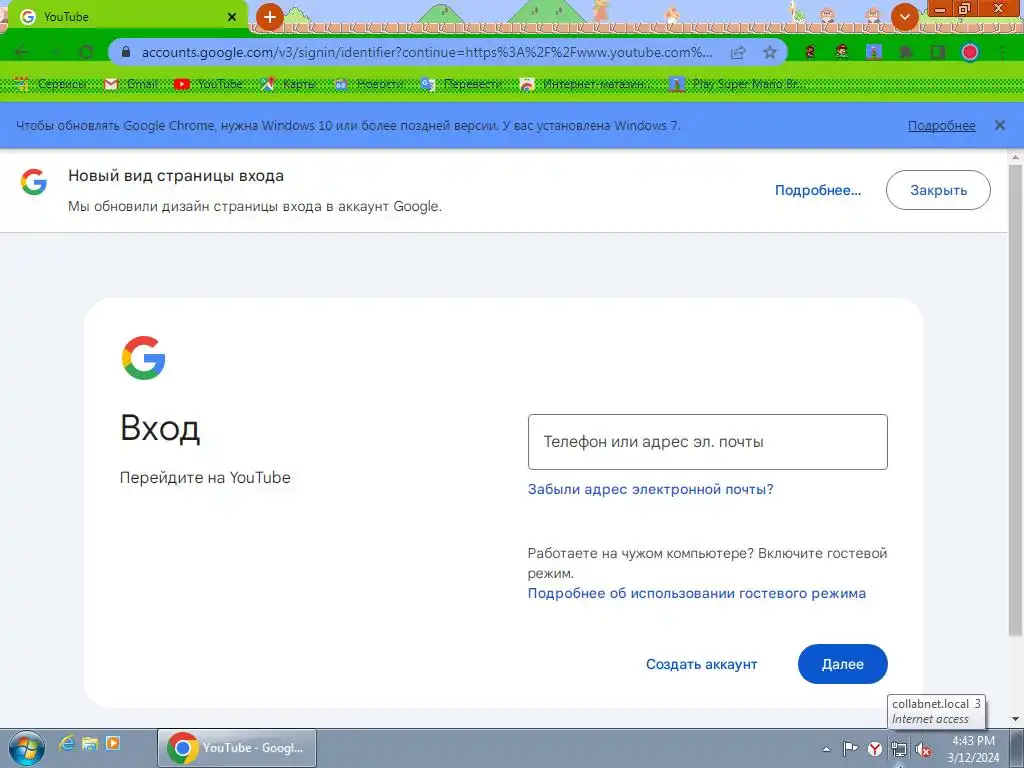
Task: Click the address bar URL
Action: coord(426,52)
